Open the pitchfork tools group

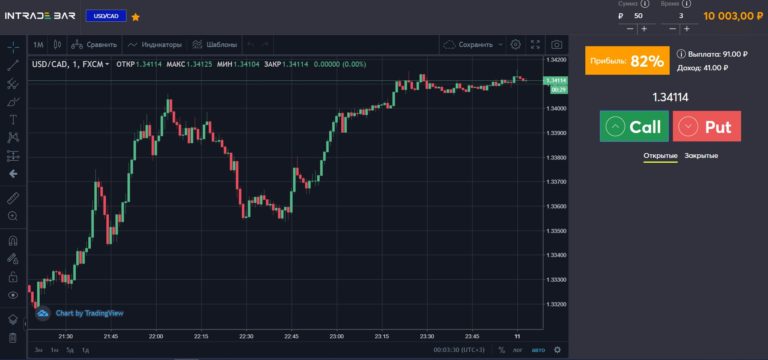pos(13,83)
